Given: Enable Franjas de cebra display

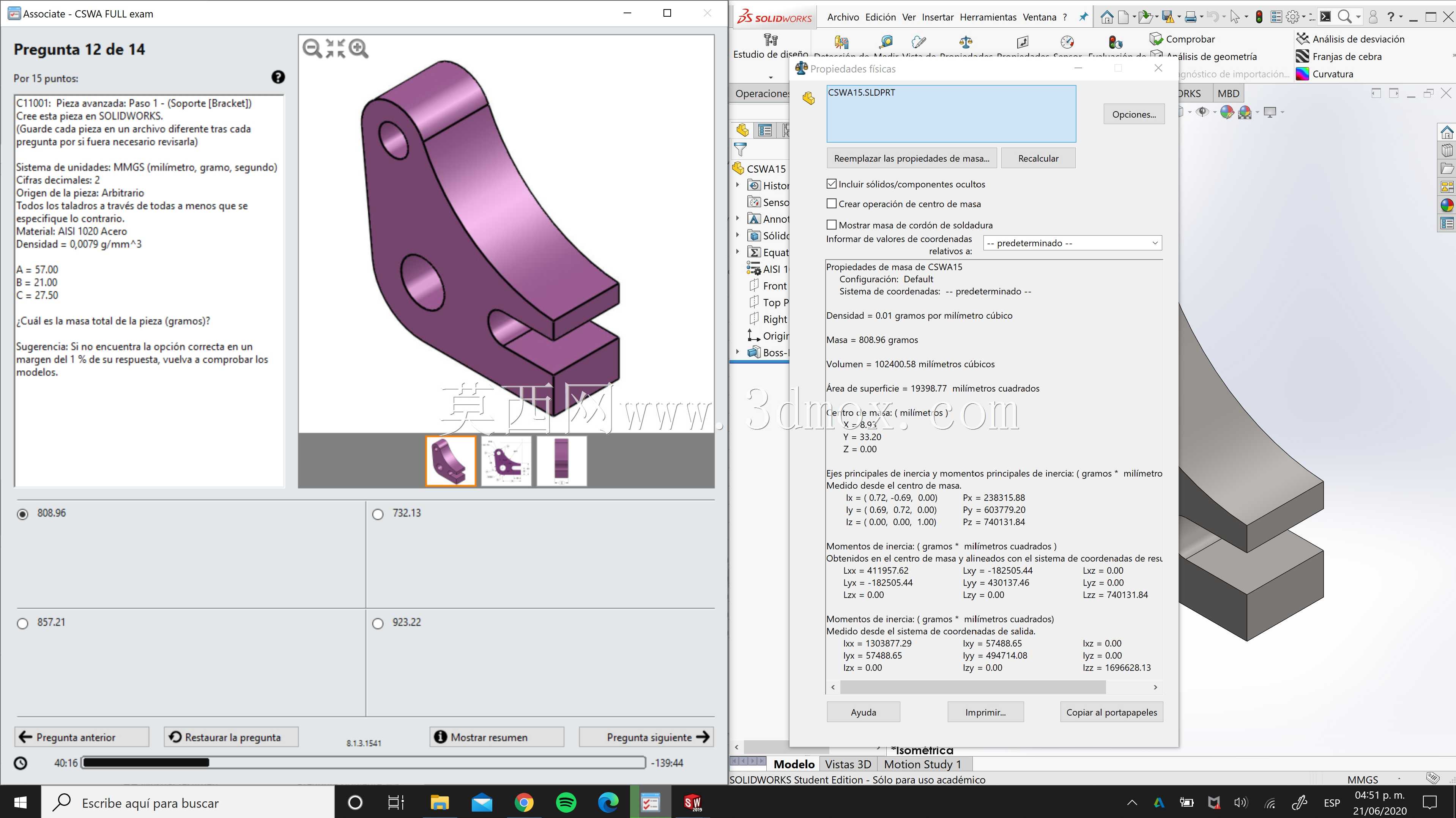Looking at the screenshot, I should pos(1339,57).
